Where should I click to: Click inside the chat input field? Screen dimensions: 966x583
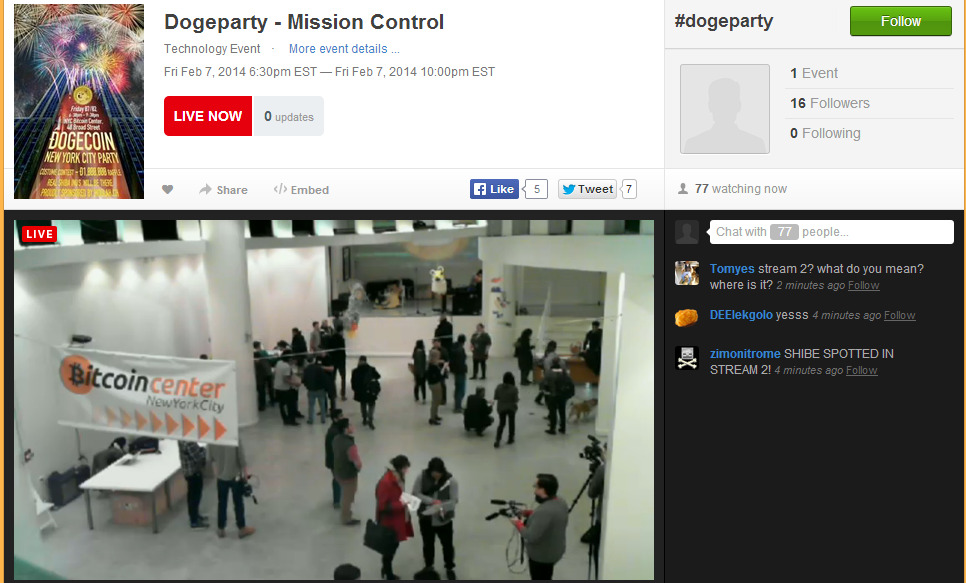click(831, 232)
